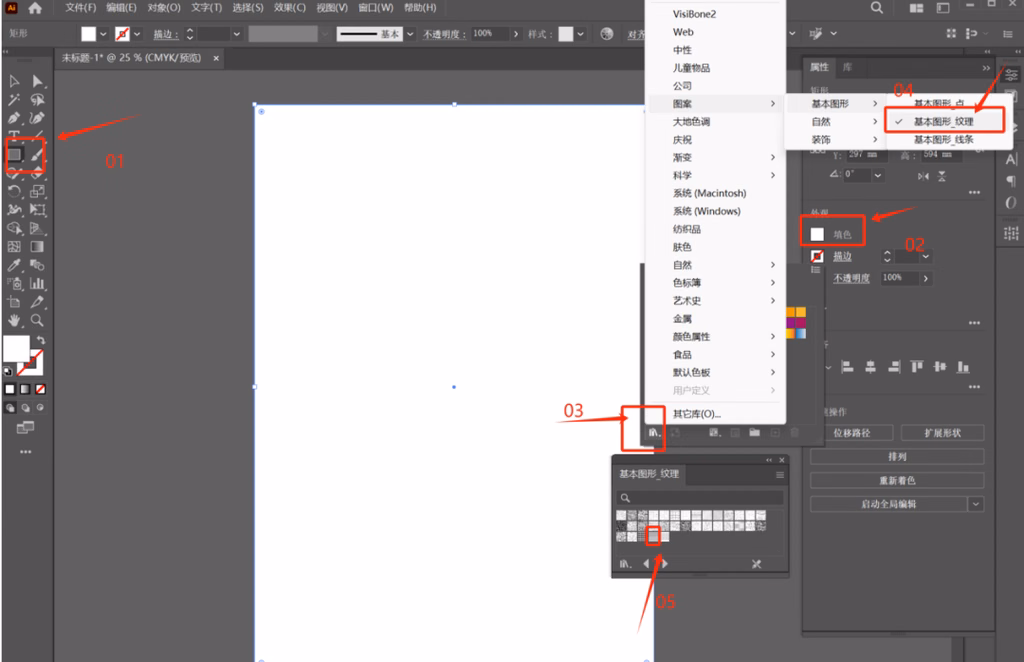The width and height of the screenshot is (1024, 662).
Task: Switch to the 库 tab
Action: [x=847, y=67]
